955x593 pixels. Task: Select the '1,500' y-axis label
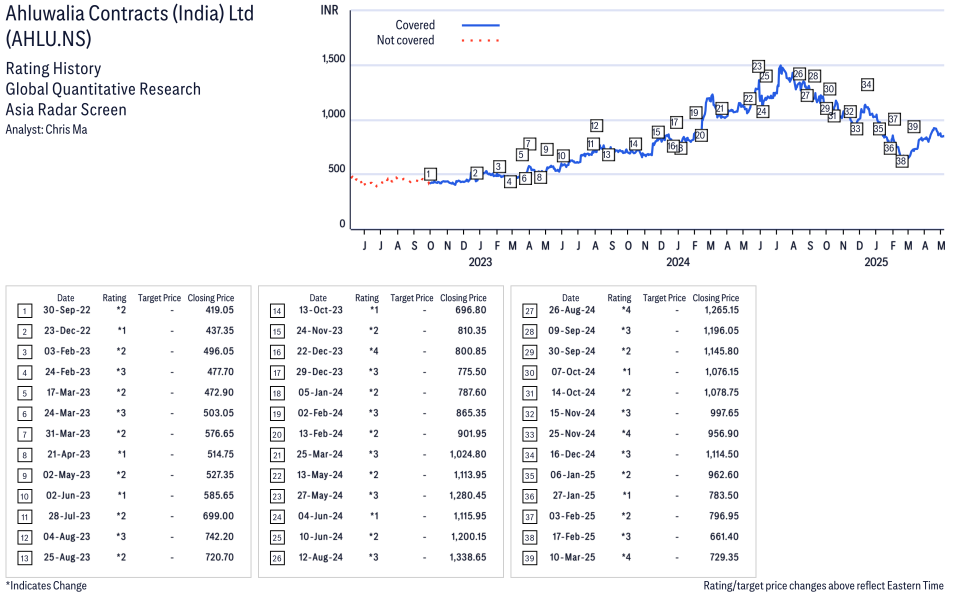pyautogui.click(x=333, y=59)
